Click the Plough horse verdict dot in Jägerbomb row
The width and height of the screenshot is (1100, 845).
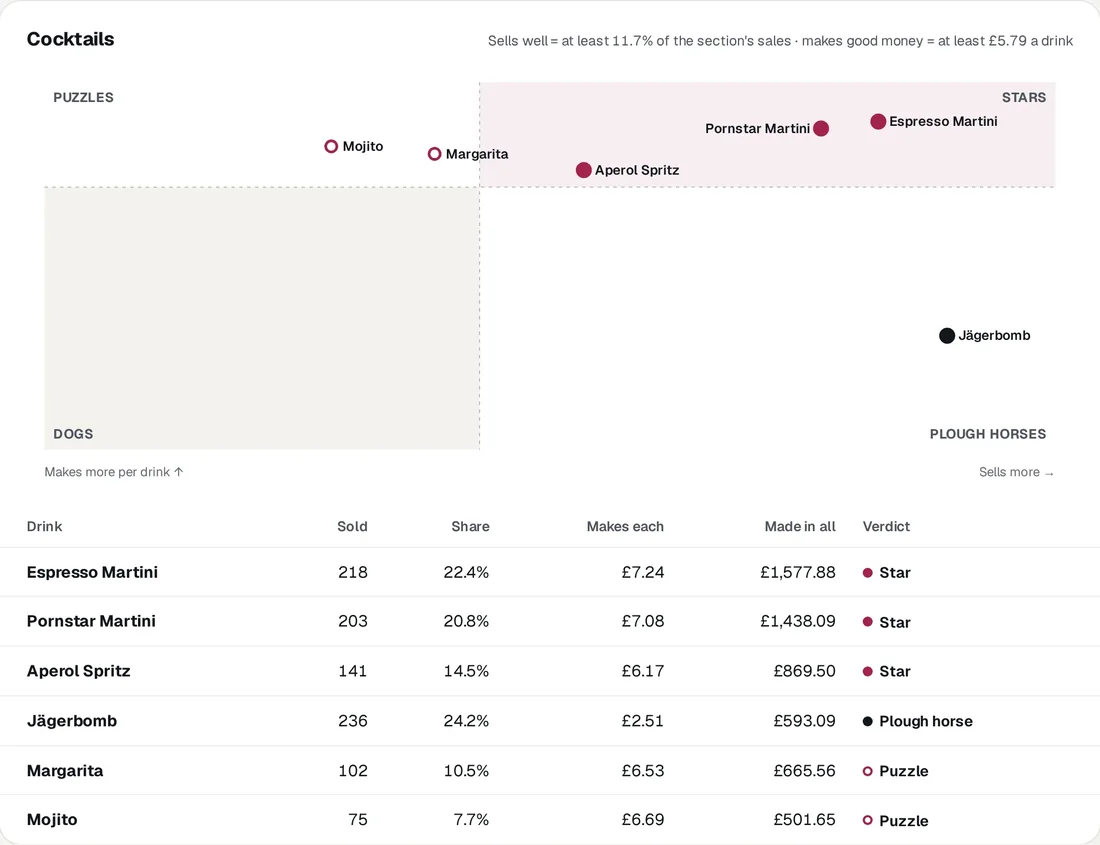click(867, 722)
